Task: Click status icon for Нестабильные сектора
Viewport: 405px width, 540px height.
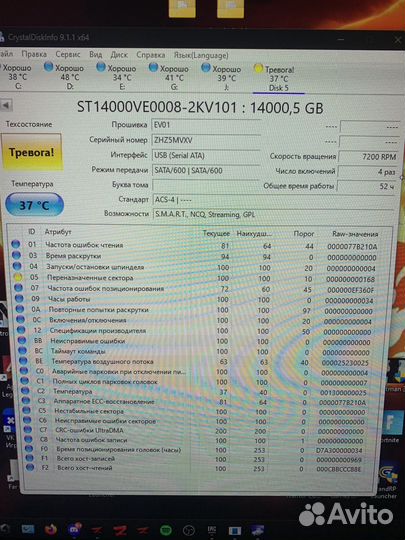Action: pyautogui.click(x=26, y=411)
